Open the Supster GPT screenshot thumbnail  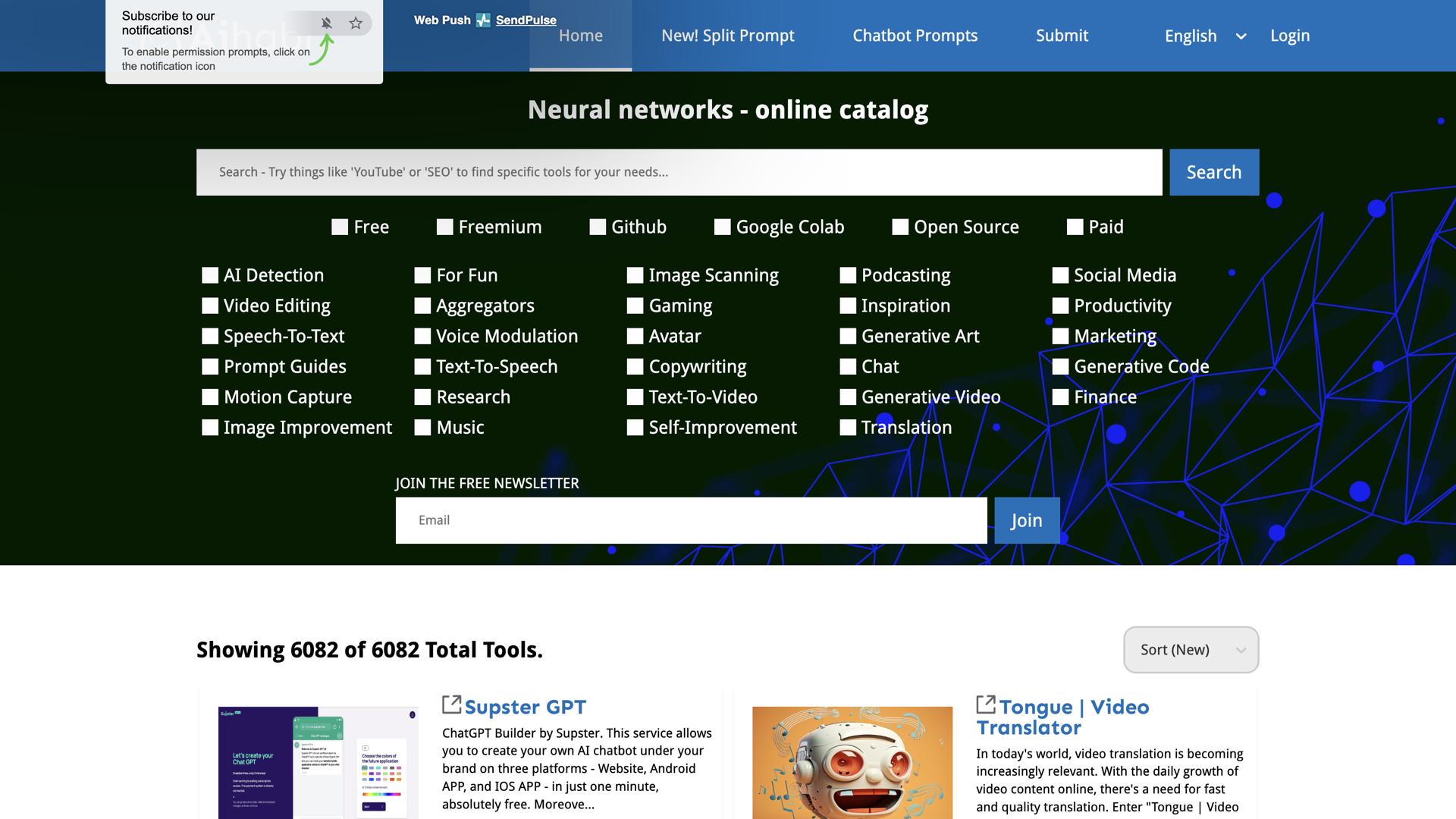tap(318, 762)
